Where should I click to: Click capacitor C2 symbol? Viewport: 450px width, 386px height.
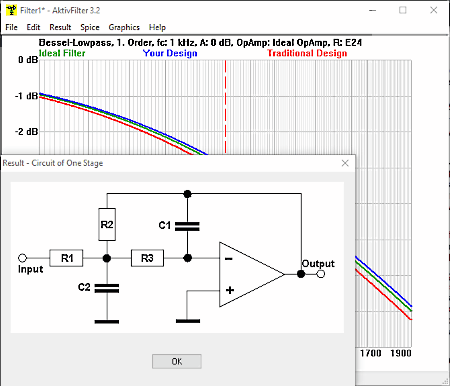(107, 288)
